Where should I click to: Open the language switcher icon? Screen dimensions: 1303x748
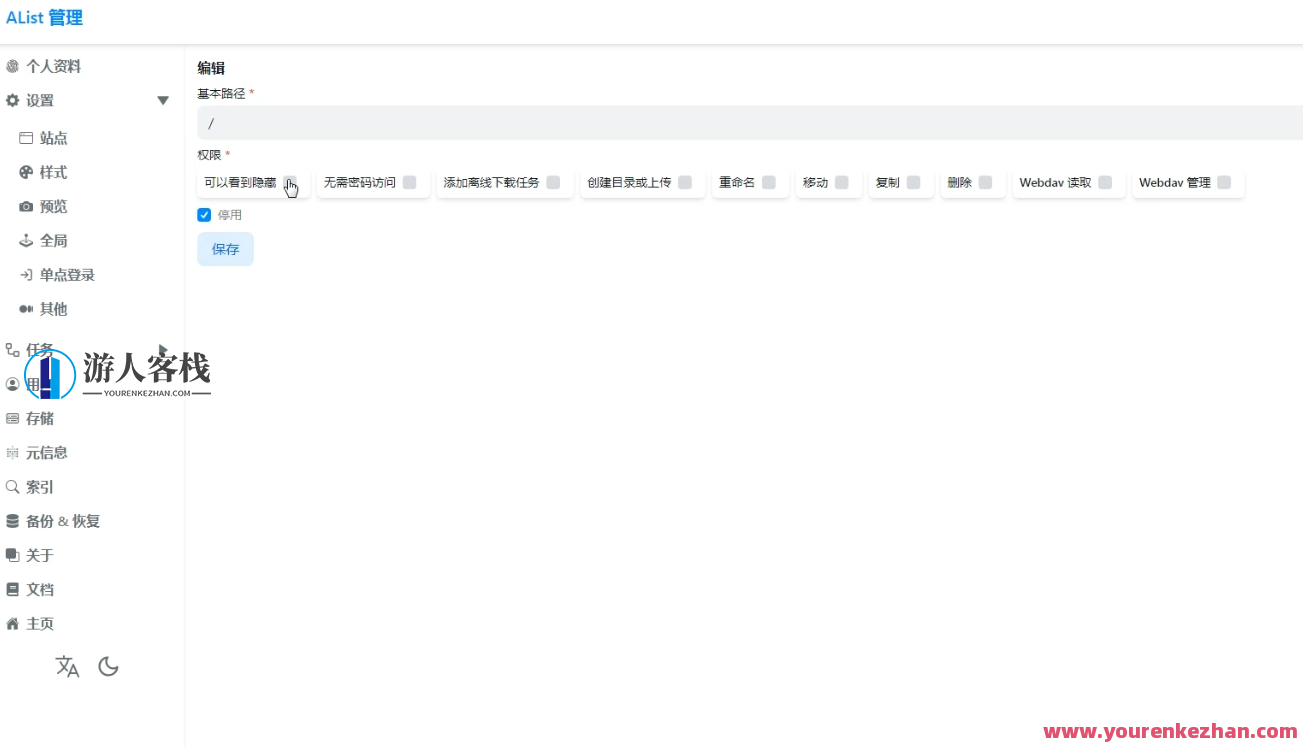[x=67, y=666]
